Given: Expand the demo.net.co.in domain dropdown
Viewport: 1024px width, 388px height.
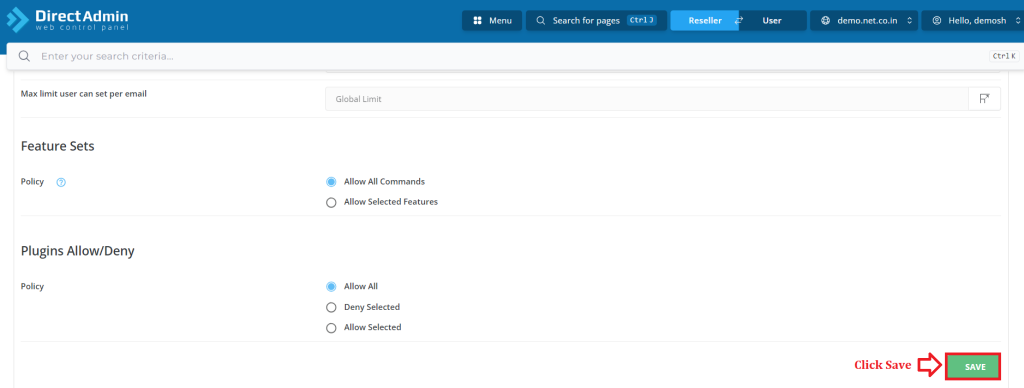Looking at the screenshot, I should click(x=864, y=21).
